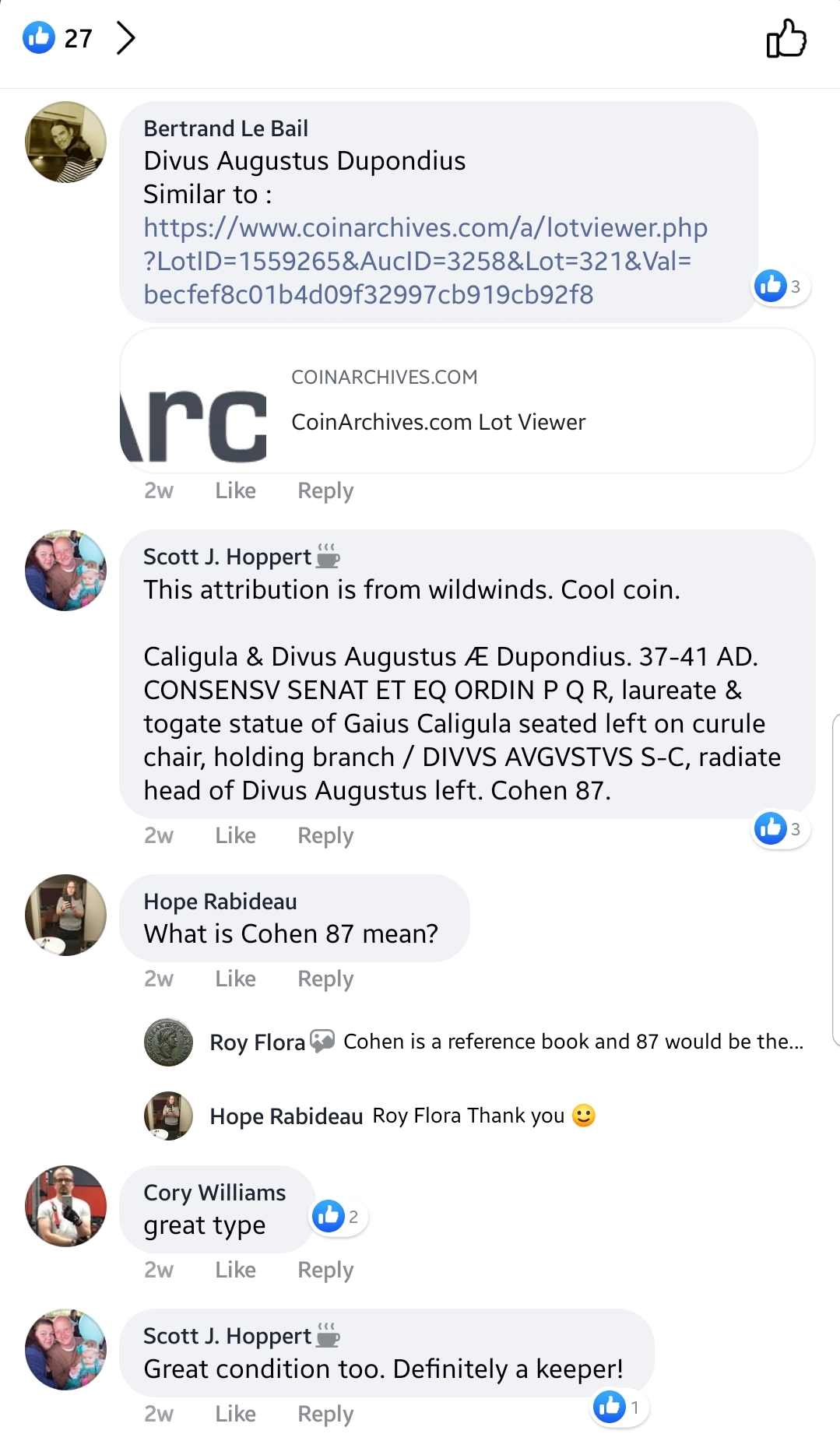Click the conversation badge icon beside Roy Flora
This screenshot has height=1448, width=840.
322,1041
